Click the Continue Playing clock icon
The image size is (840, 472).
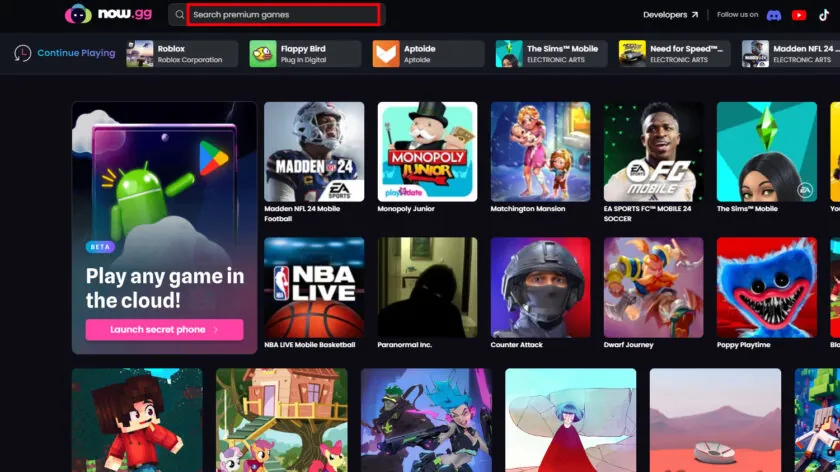(x=22, y=53)
